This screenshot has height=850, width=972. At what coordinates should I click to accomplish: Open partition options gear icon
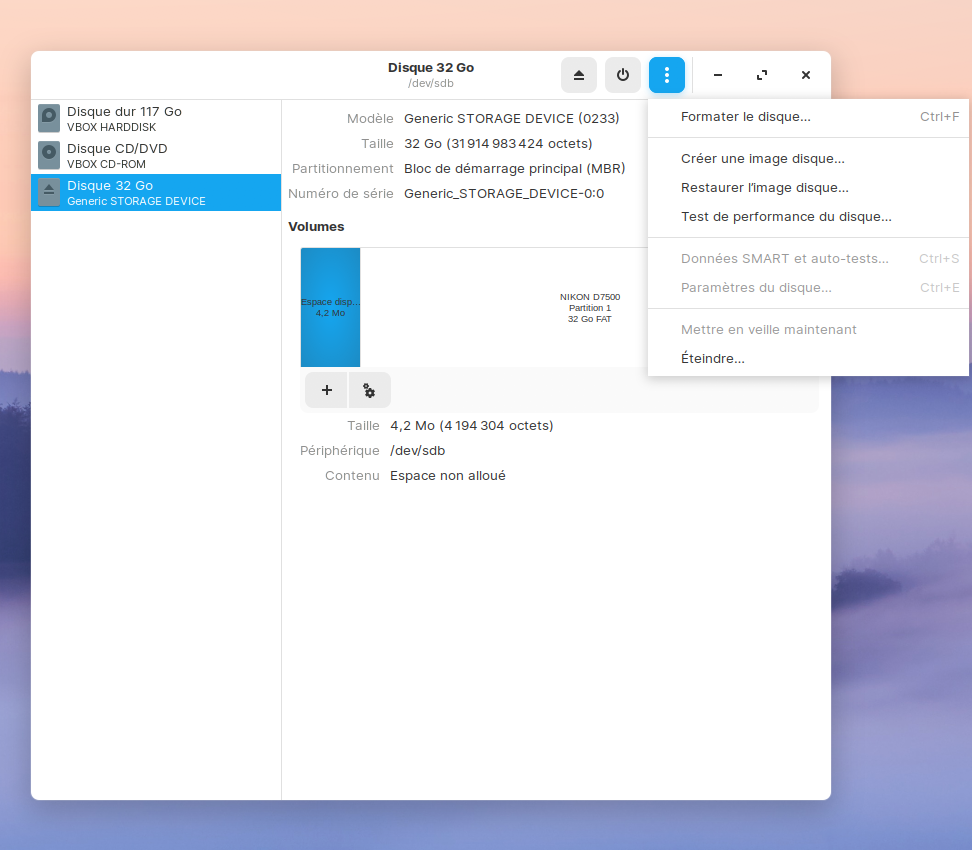pos(369,390)
